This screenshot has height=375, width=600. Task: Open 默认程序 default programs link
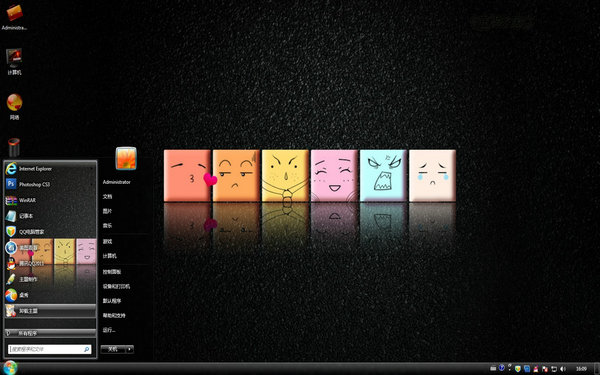112,301
